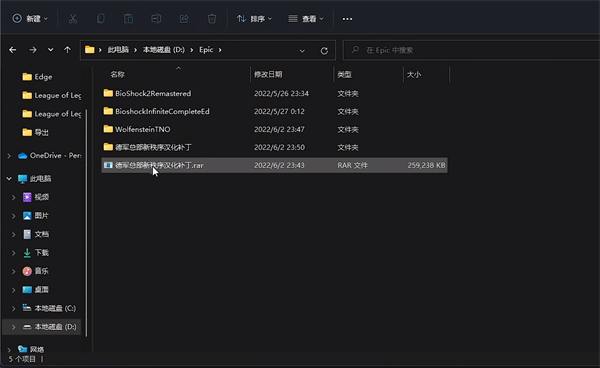Open 音乐 library in sidebar
The image size is (600, 368).
(x=36, y=271)
